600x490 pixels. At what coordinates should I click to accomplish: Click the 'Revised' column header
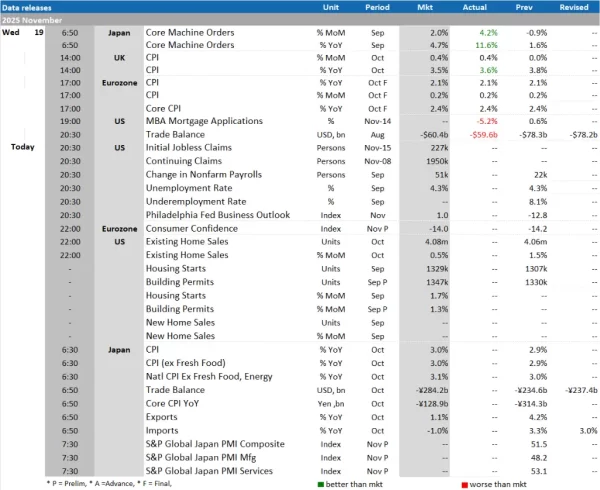click(574, 6)
